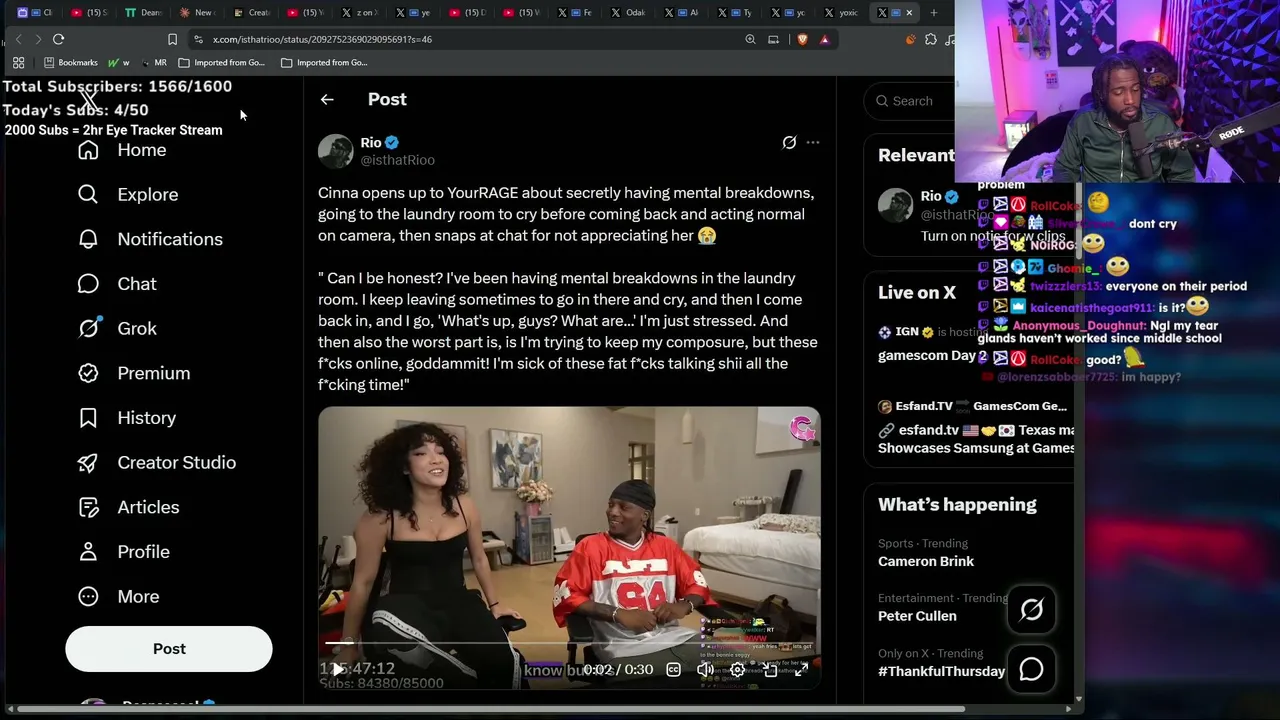Switch to the 'Deans' browser tab
This screenshot has height=720, width=1280.
click(143, 13)
